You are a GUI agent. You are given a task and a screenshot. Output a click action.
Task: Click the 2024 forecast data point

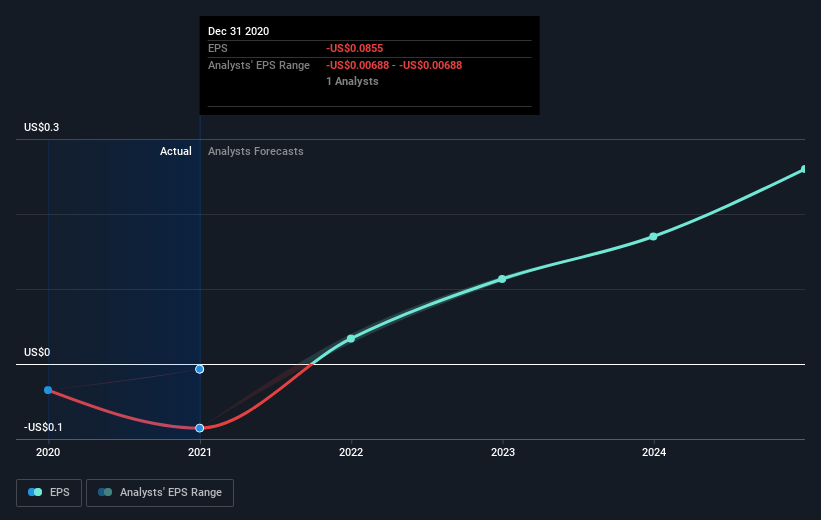[653, 237]
